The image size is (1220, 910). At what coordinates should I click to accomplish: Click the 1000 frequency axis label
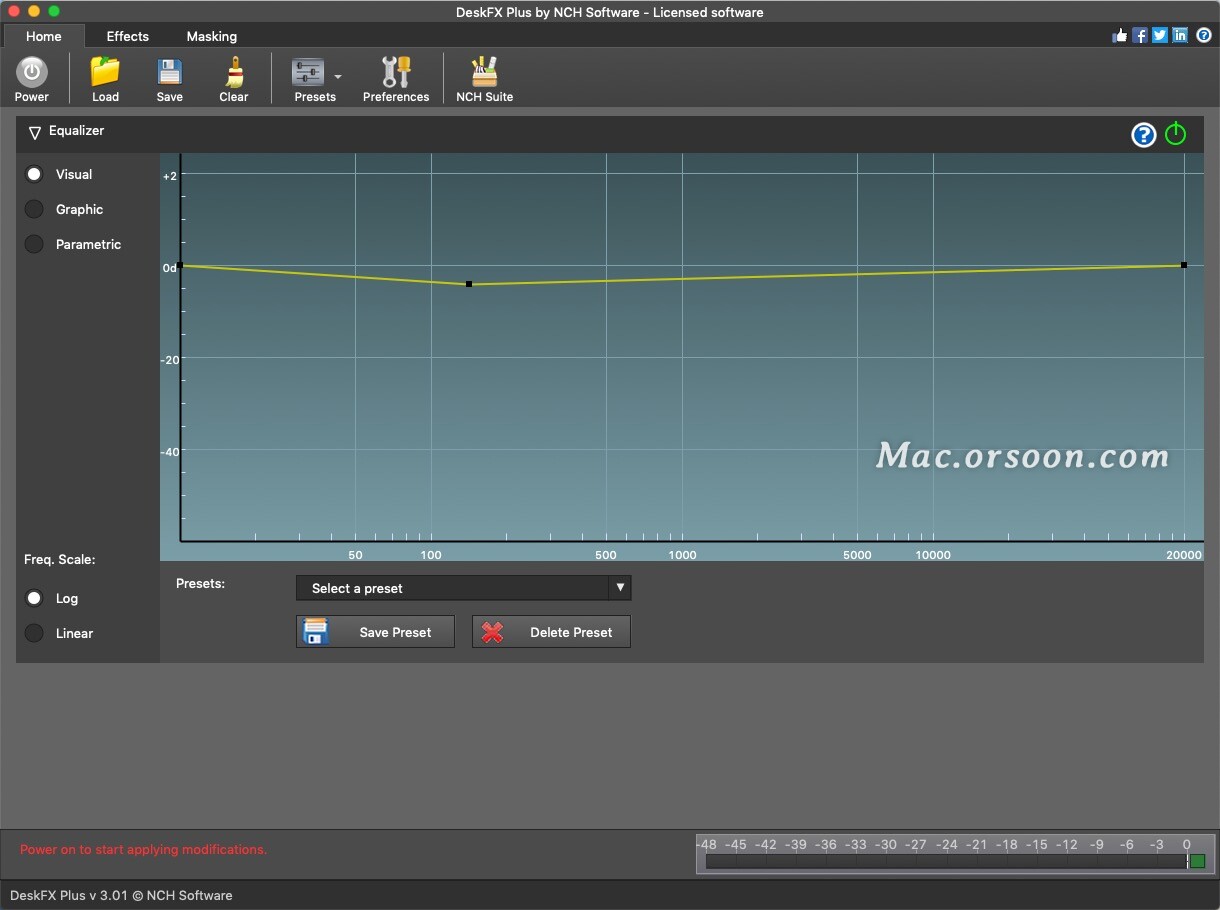coord(682,555)
